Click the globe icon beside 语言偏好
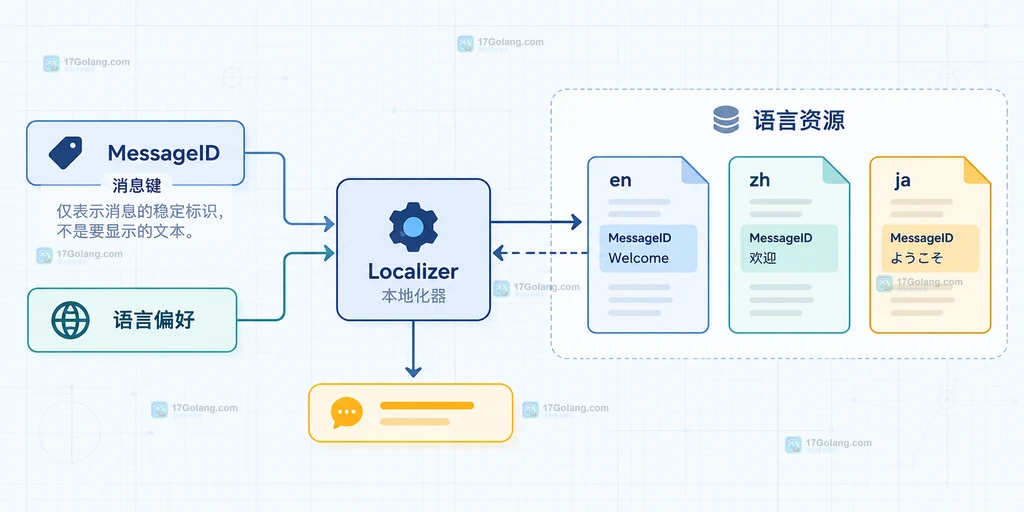Image resolution: width=1024 pixels, height=512 pixels. (70, 320)
